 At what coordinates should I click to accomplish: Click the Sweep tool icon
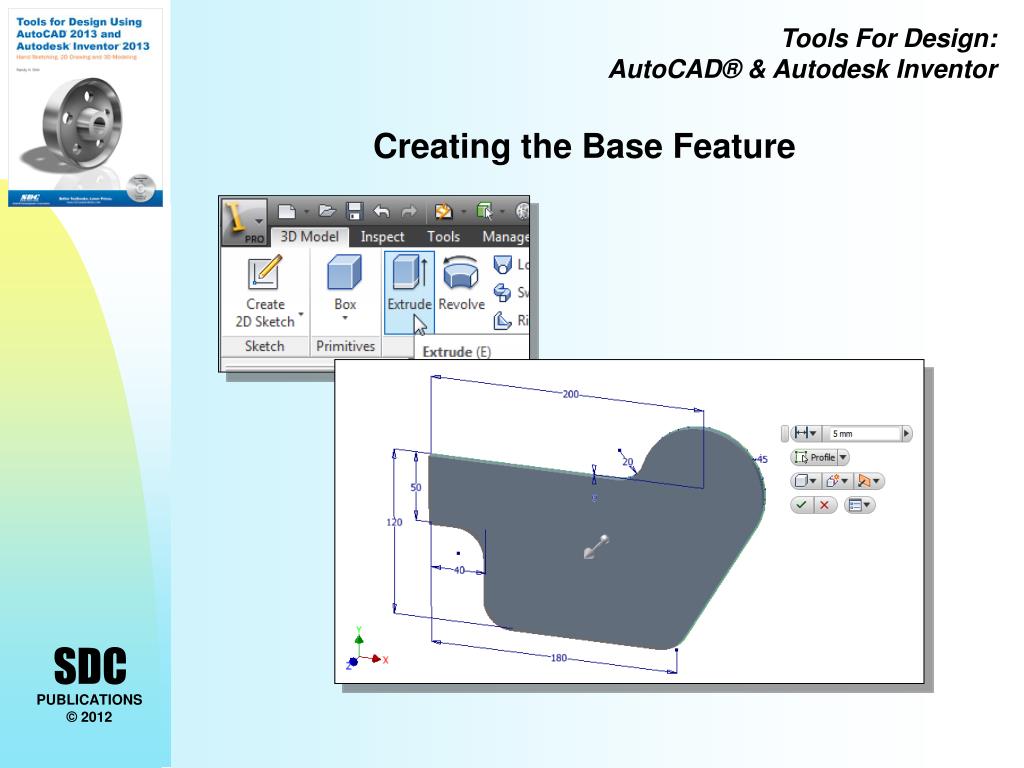pos(502,292)
